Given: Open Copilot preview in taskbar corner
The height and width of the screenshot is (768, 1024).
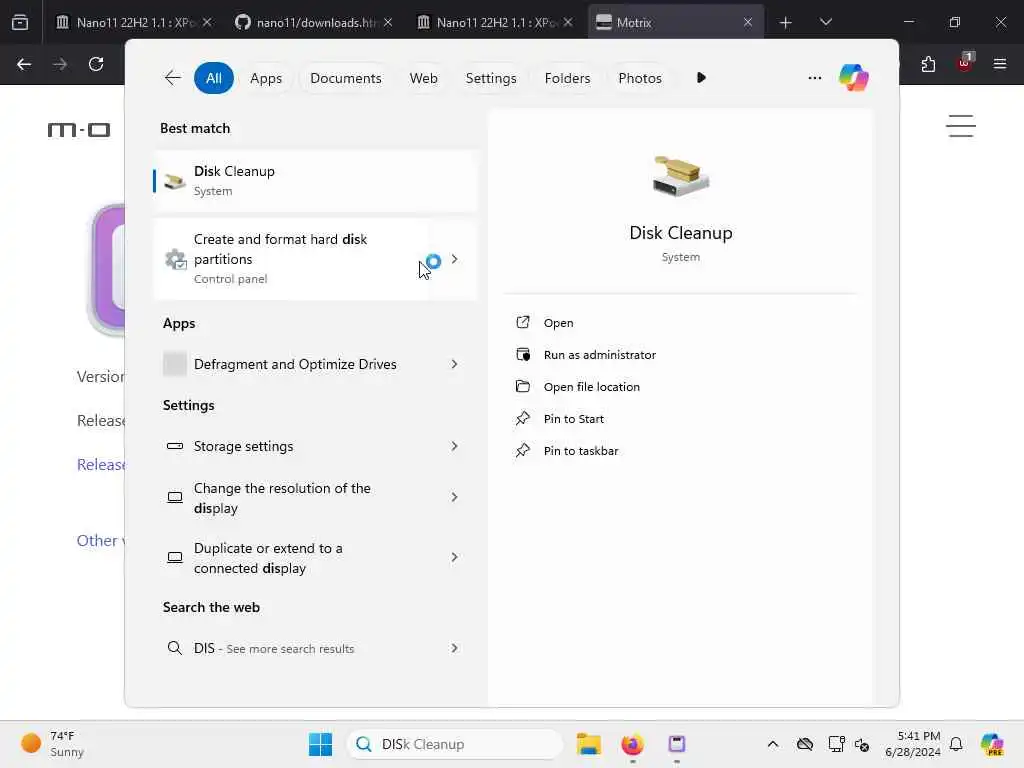Looking at the screenshot, I should (992, 744).
